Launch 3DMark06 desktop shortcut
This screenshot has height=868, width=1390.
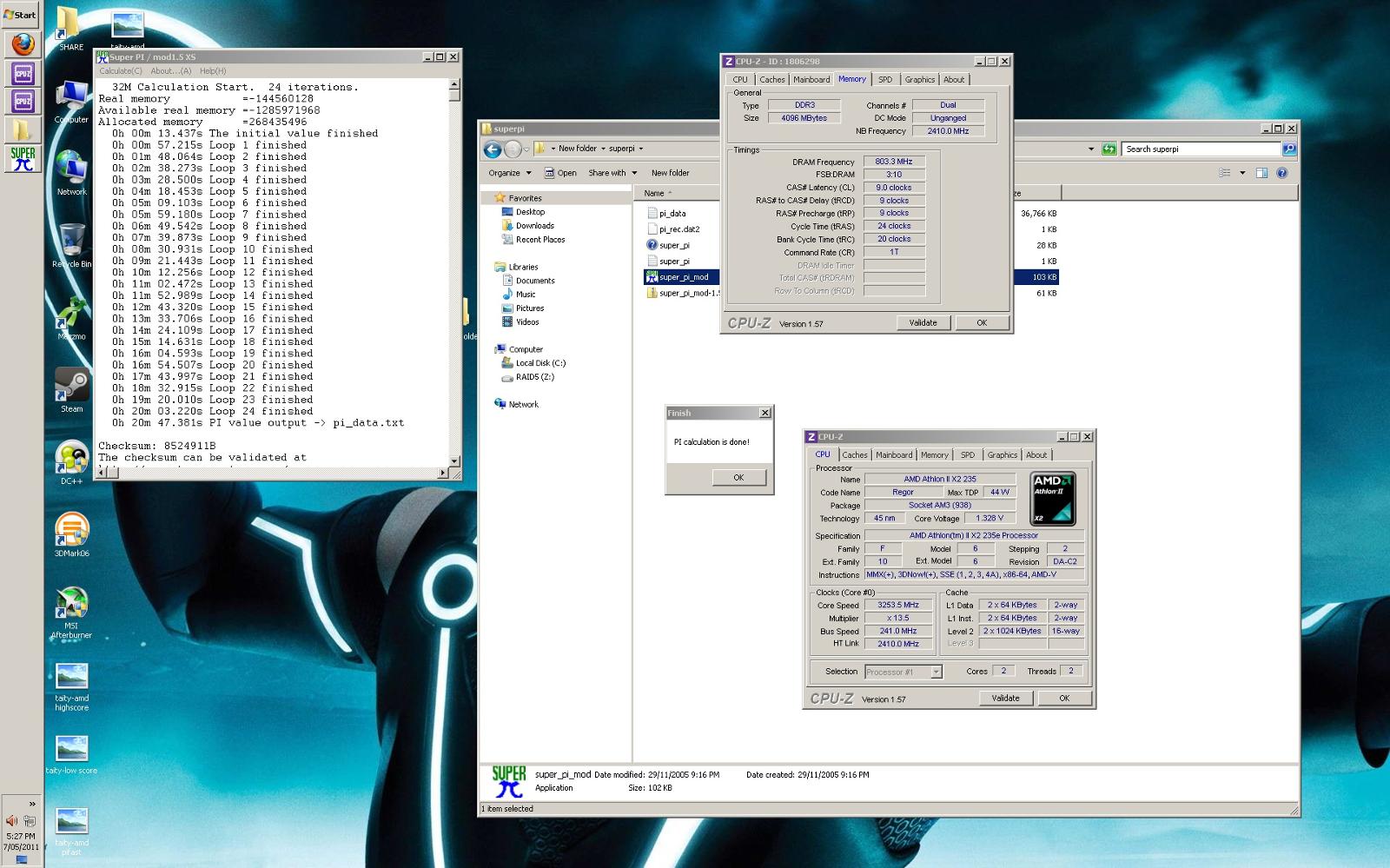click(71, 534)
